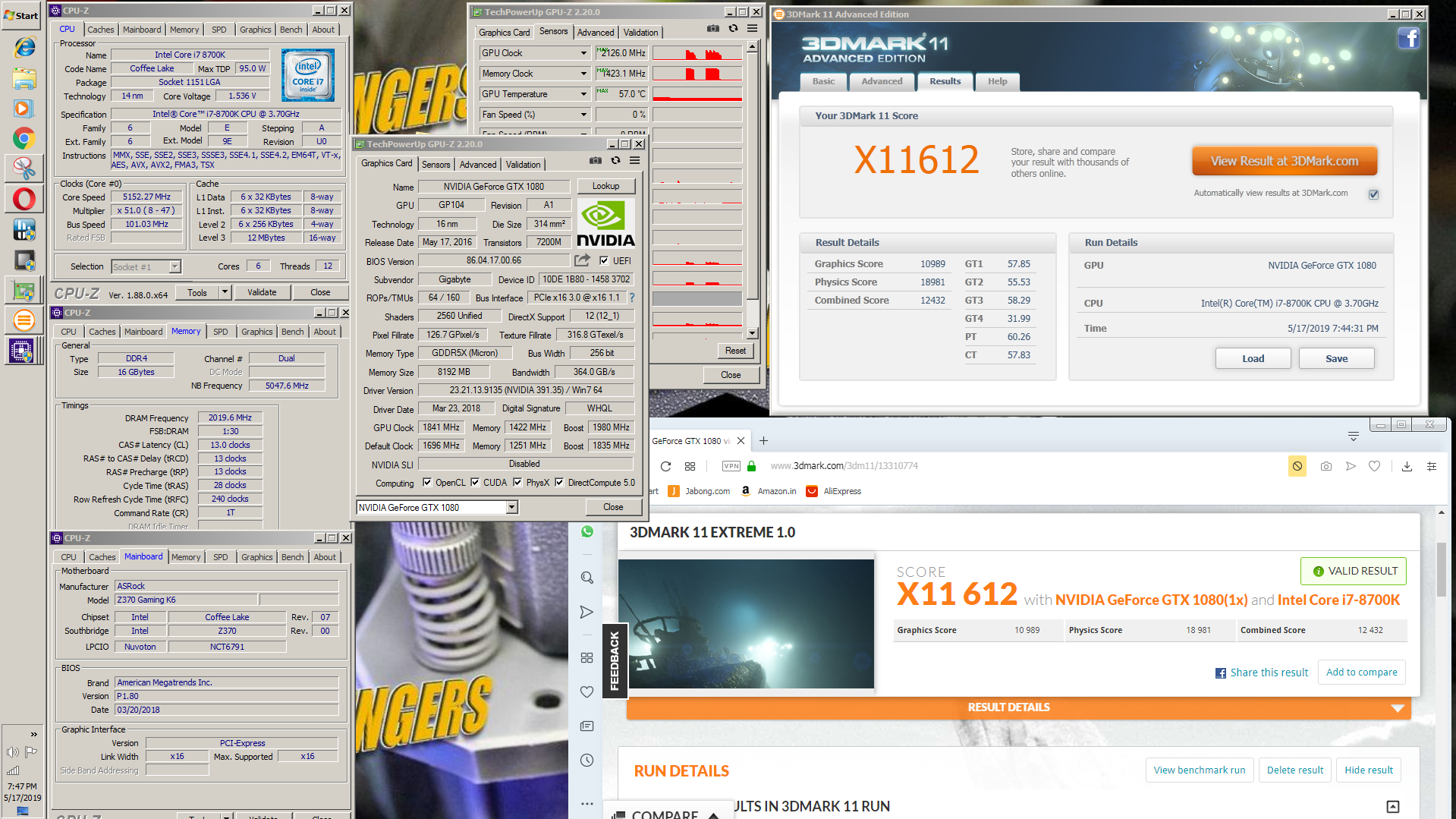Click the Load button in 3DMark 11
Viewport: 1456px width, 819px height.
pyautogui.click(x=1253, y=358)
